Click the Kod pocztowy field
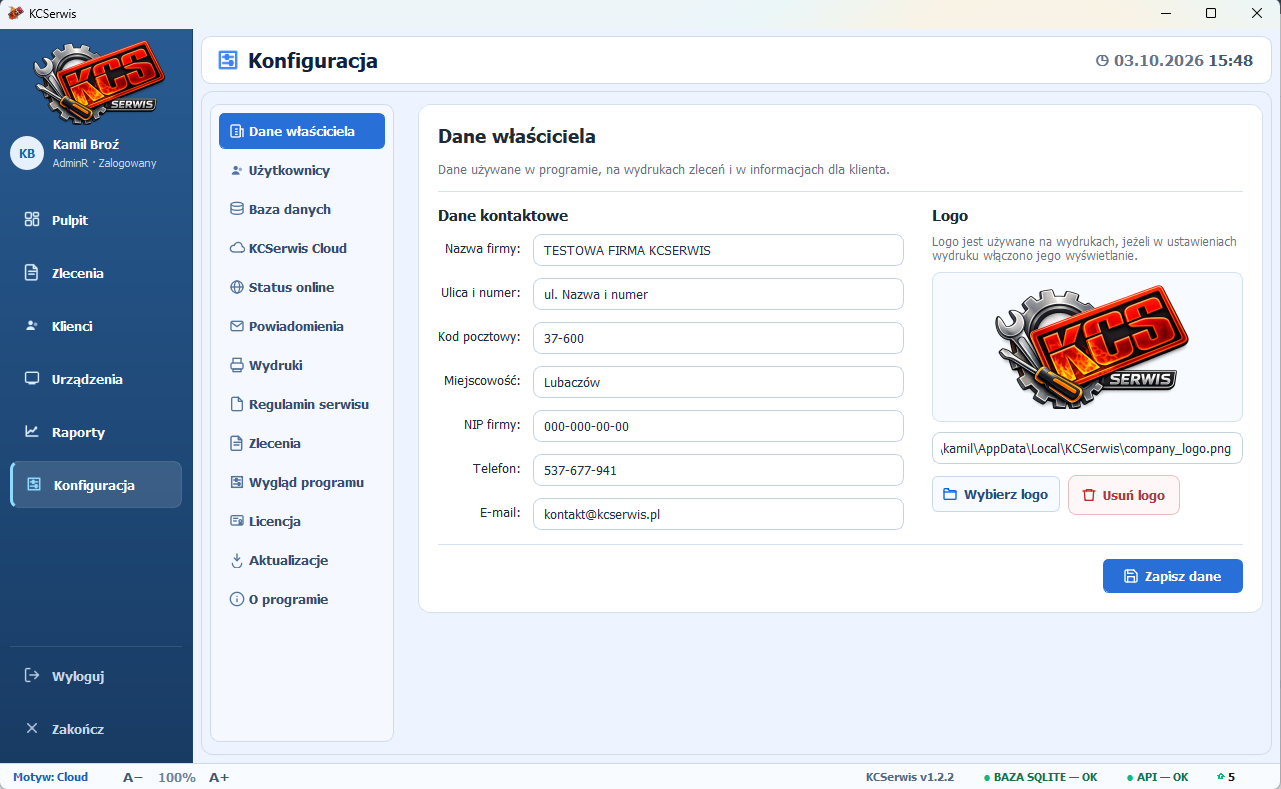The height and width of the screenshot is (789, 1281). (x=718, y=338)
